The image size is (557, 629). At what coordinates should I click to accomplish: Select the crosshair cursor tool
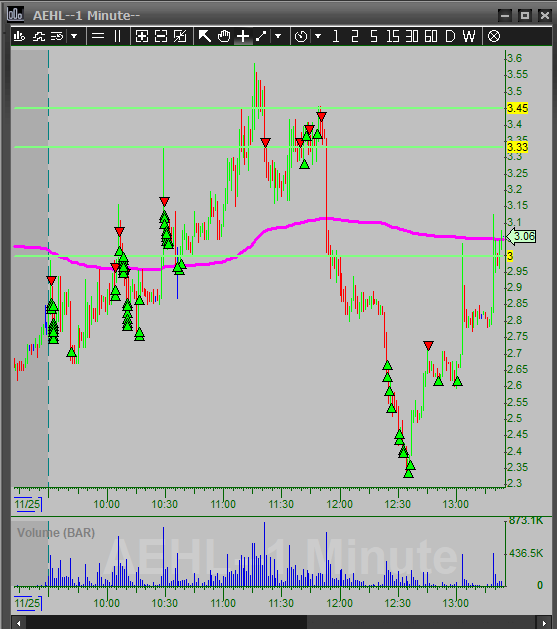click(x=243, y=37)
